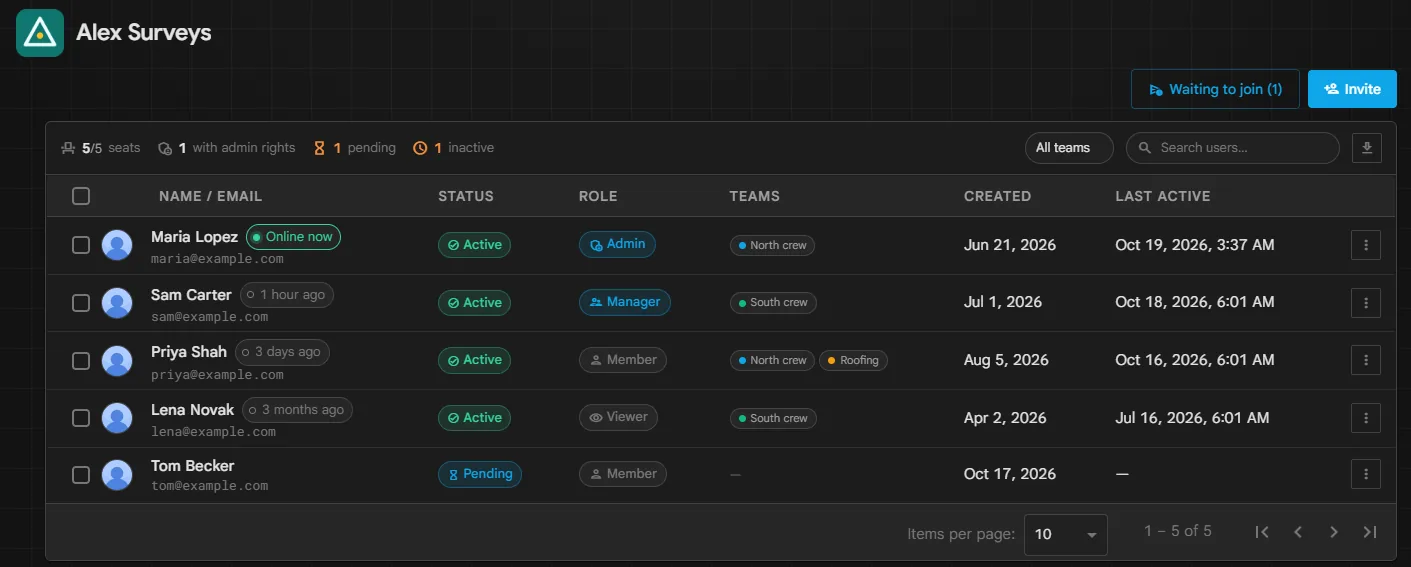
Task: Click Sam Carter's avatar icon
Action: pos(117,303)
